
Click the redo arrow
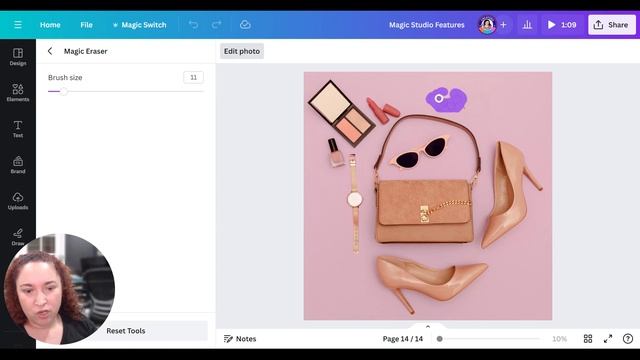(216, 25)
